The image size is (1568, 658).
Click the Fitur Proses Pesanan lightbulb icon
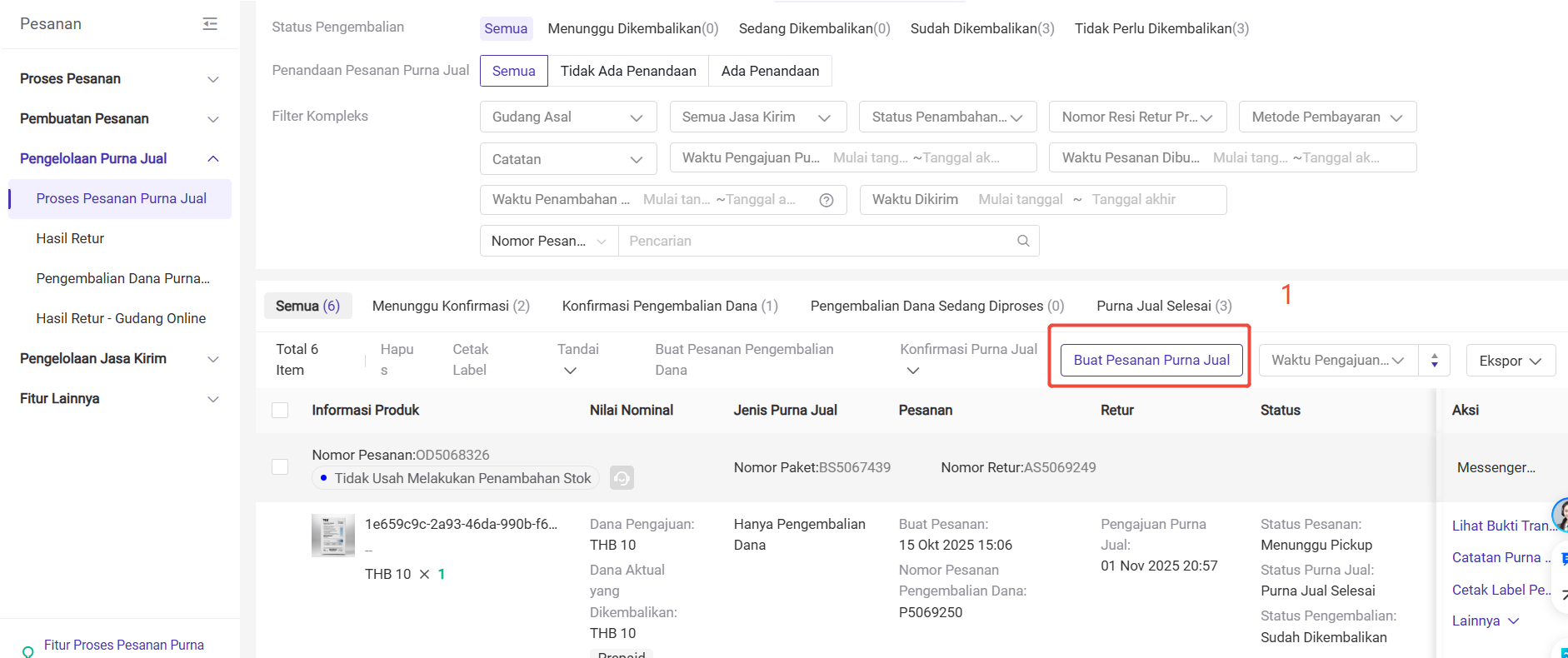[x=28, y=651]
